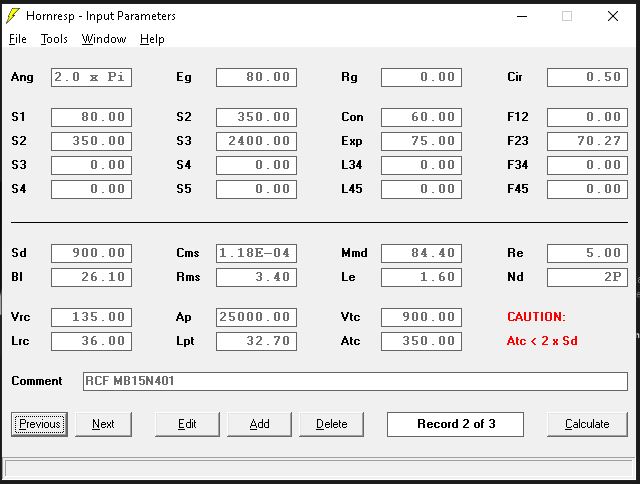Click the Add record button

click(x=259, y=424)
